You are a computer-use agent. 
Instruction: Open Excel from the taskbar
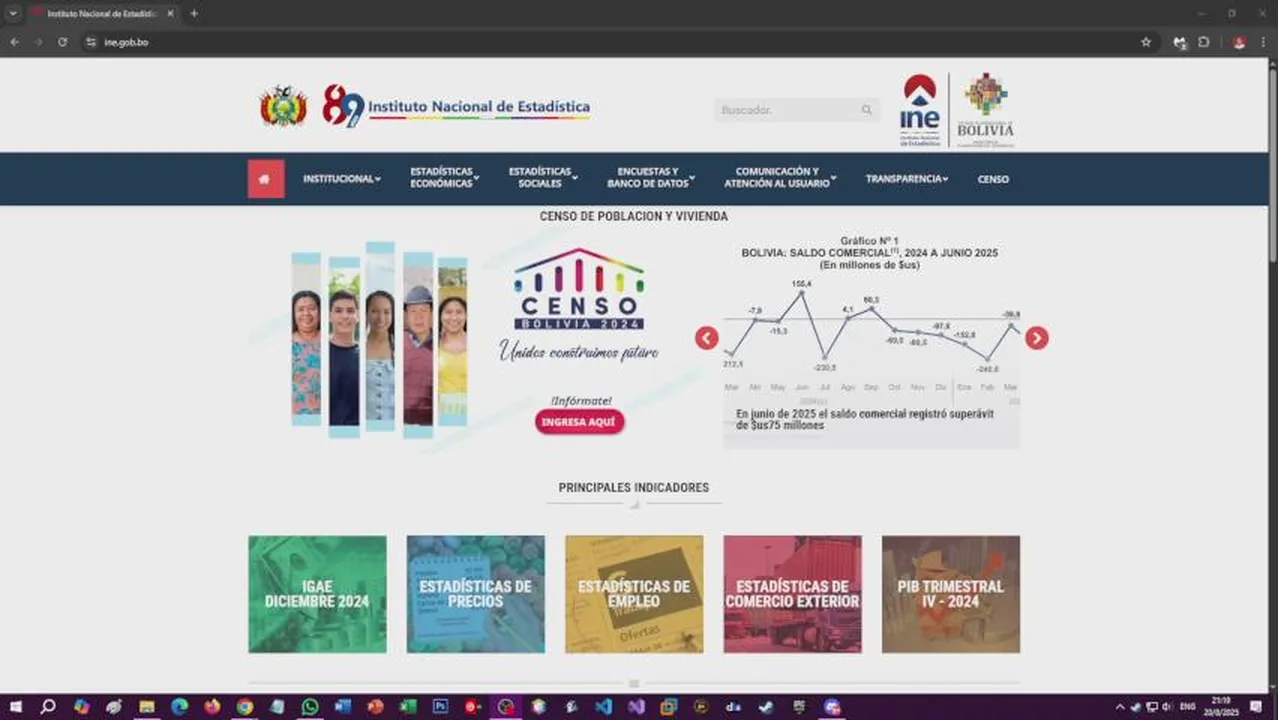point(408,707)
